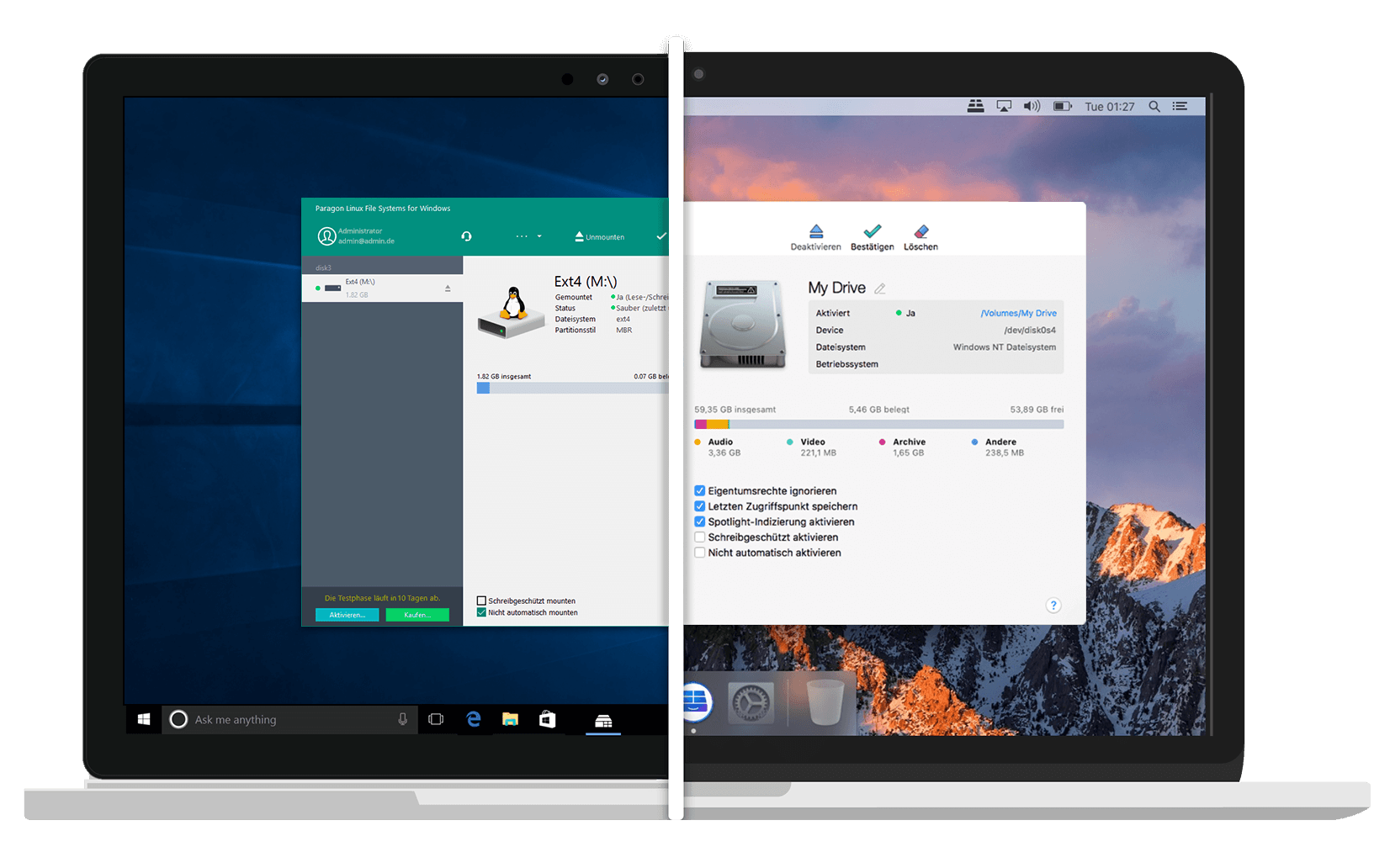Click the Unmounten button in Paragon toolbar
1390x868 pixels.
[600, 236]
